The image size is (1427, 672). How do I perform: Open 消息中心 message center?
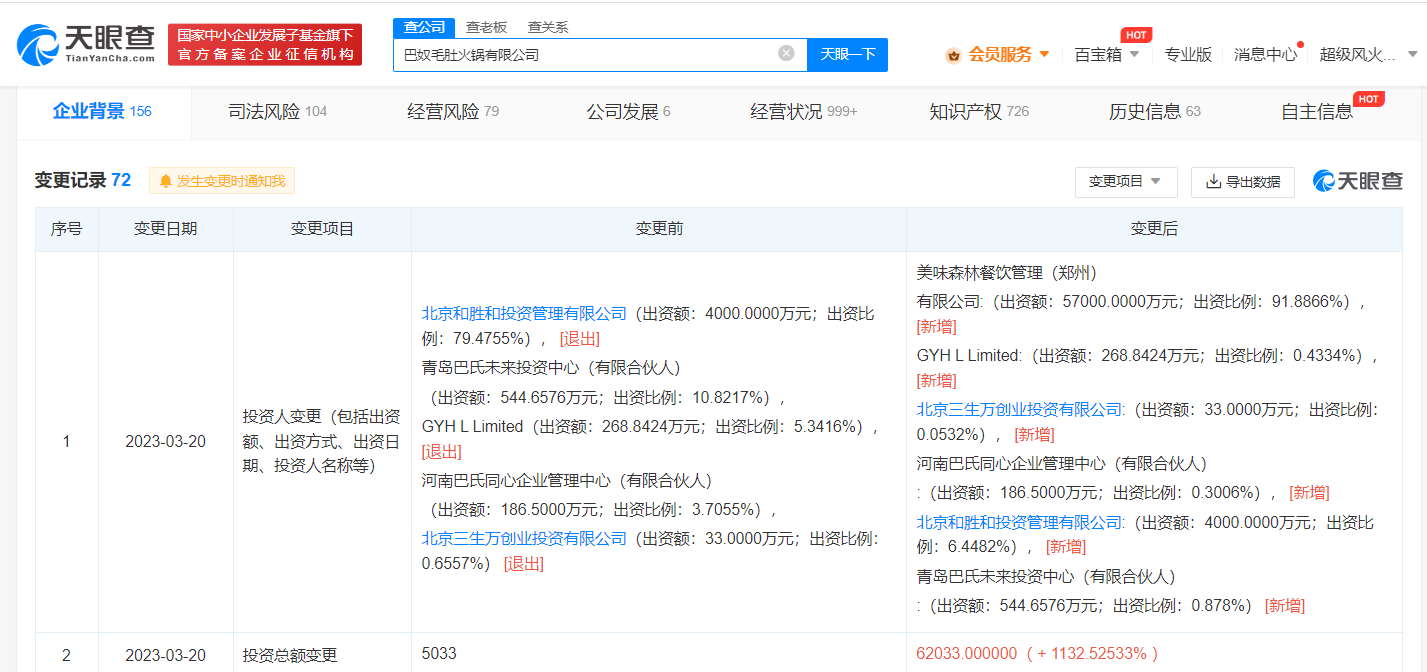click(1265, 55)
